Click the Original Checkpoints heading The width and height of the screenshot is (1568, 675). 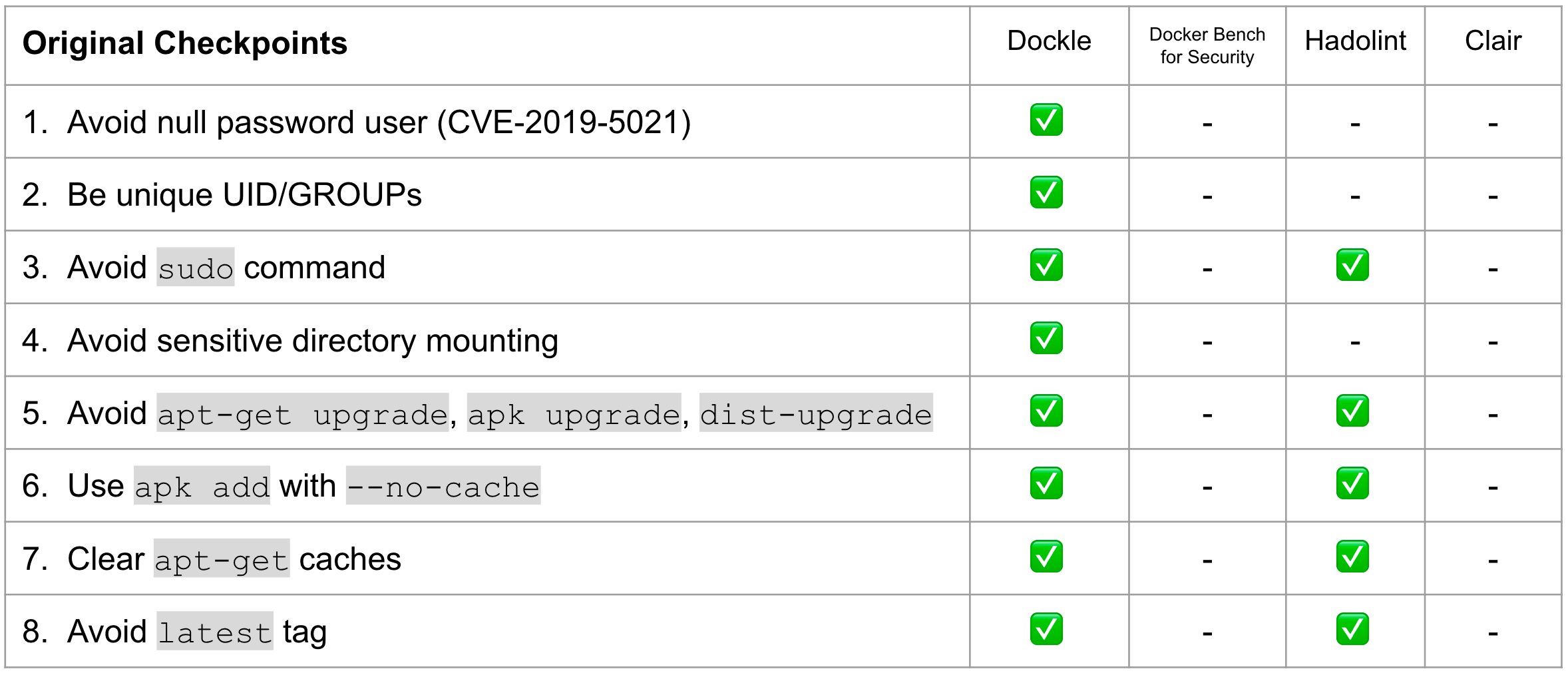185,44
